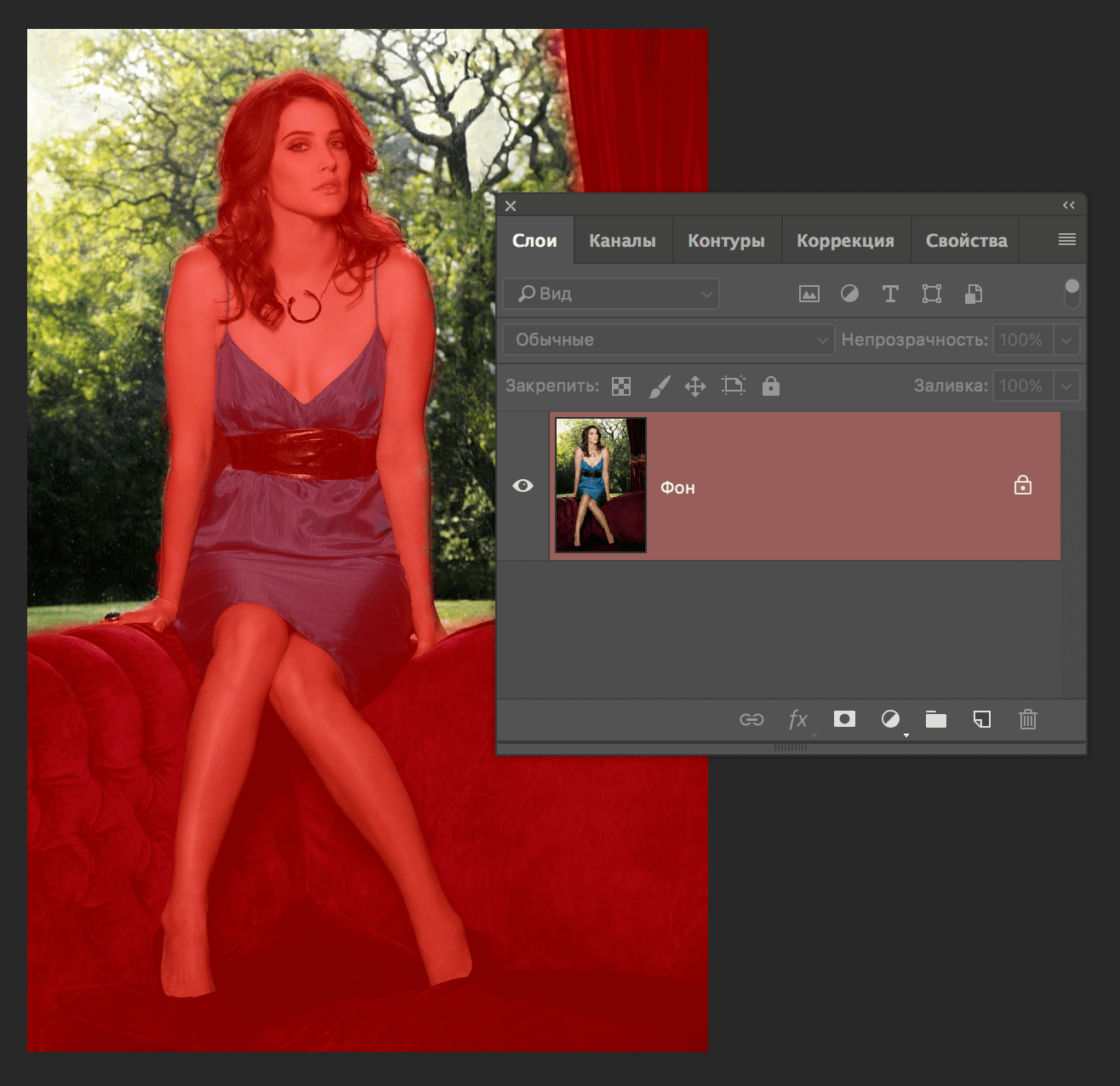This screenshot has width=1120, height=1086.
Task: Filter layers by adjustment type
Action: click(x=849, y=294)
